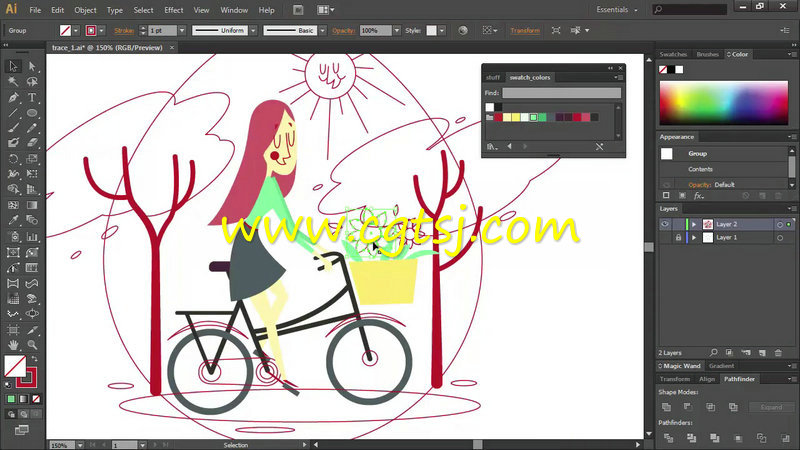Click Stroke label in control bar
The width and height of the screenshot is (800, 450).
click(124, 31)
